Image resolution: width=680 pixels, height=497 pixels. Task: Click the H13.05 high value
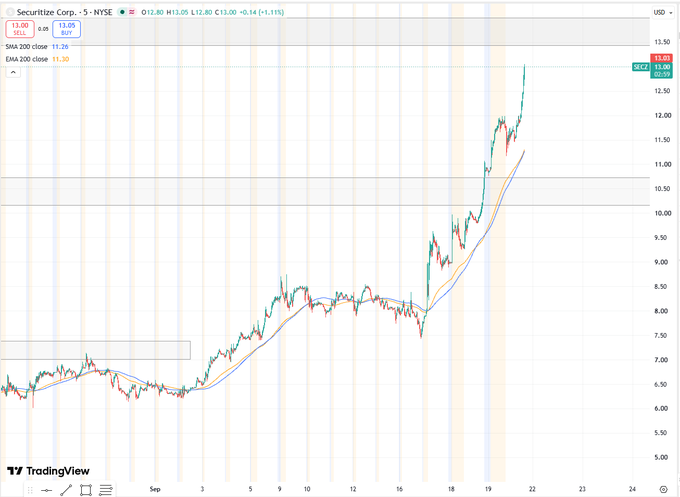coord(177,12)
